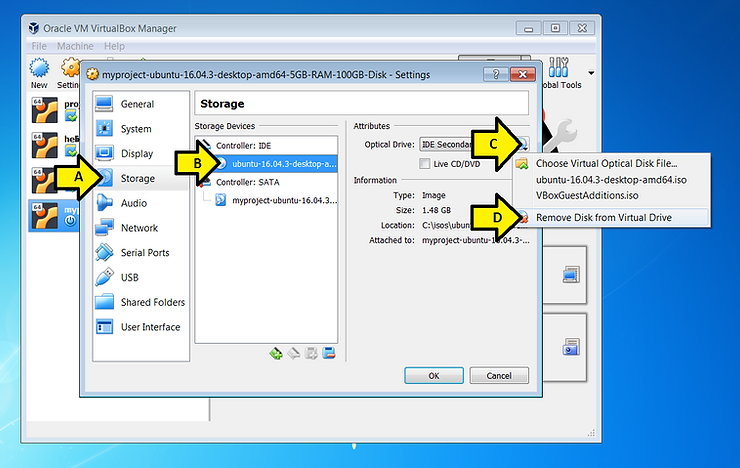The image size is (740, 468).
Task: Toggle the Live CD/DVD checkbox
Action: tap(425, 164)
